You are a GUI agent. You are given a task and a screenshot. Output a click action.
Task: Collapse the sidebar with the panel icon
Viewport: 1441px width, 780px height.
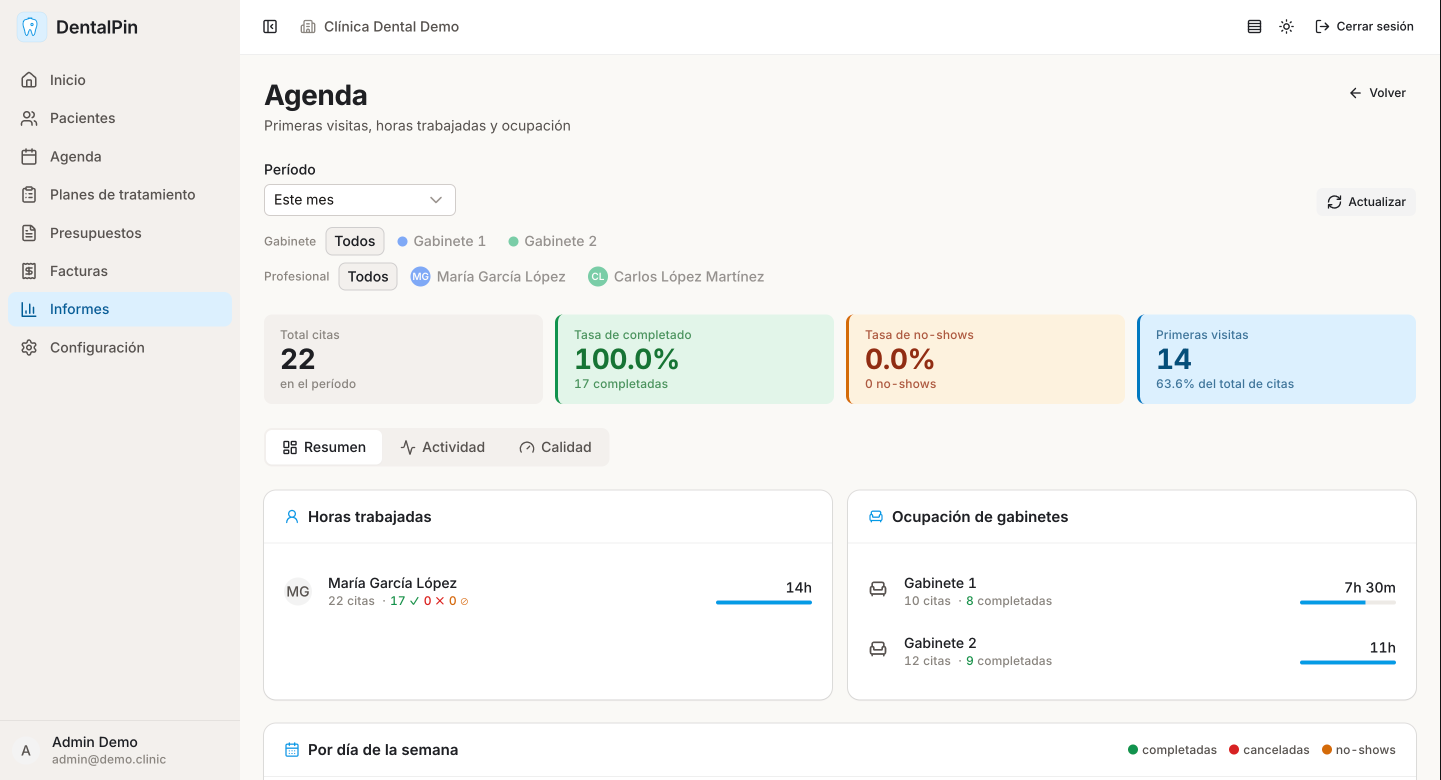click(270, 27)
